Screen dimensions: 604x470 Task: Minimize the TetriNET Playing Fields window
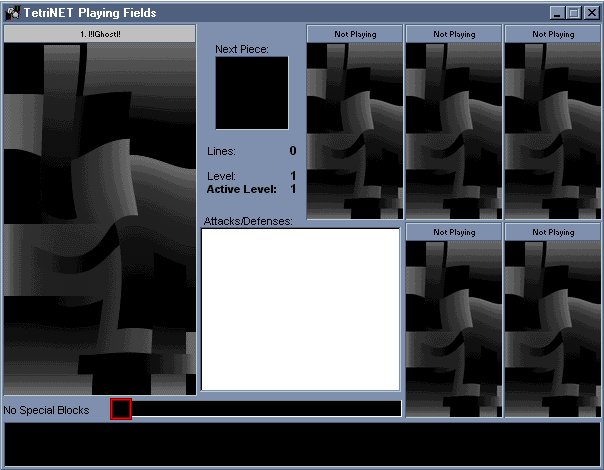coord(558,13)
